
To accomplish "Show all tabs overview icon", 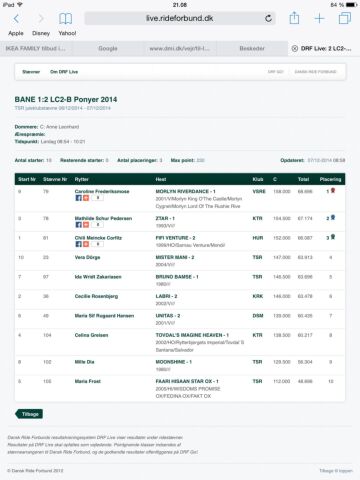I will [345, 18].
